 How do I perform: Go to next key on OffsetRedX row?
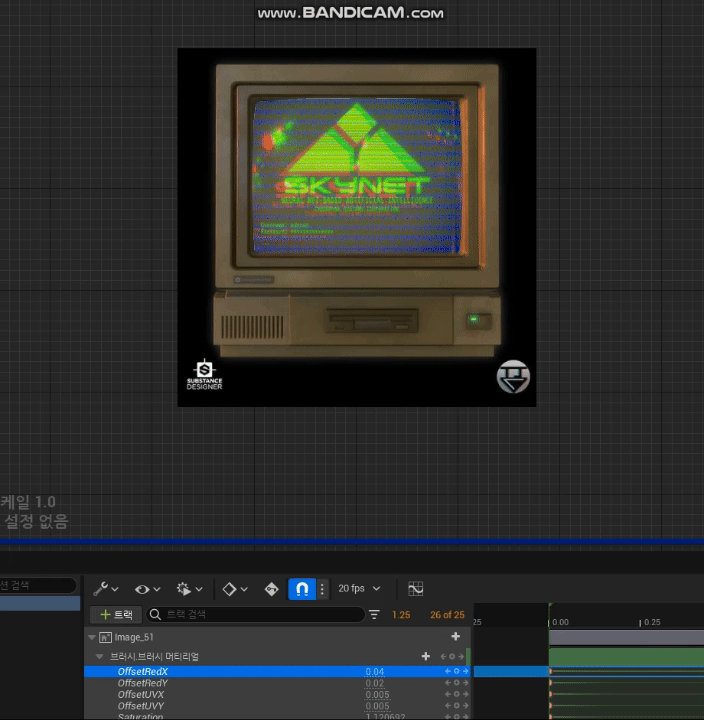465,671
